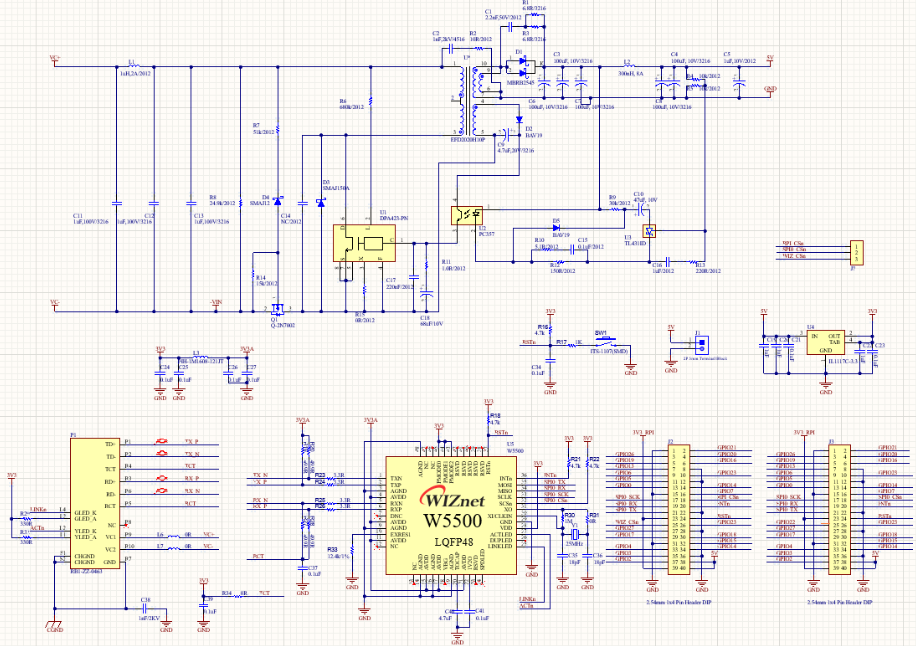The width and height of the screenshot is (916, 646).
Task: Select the R6 680k resistor
Action: click(371, 101)
